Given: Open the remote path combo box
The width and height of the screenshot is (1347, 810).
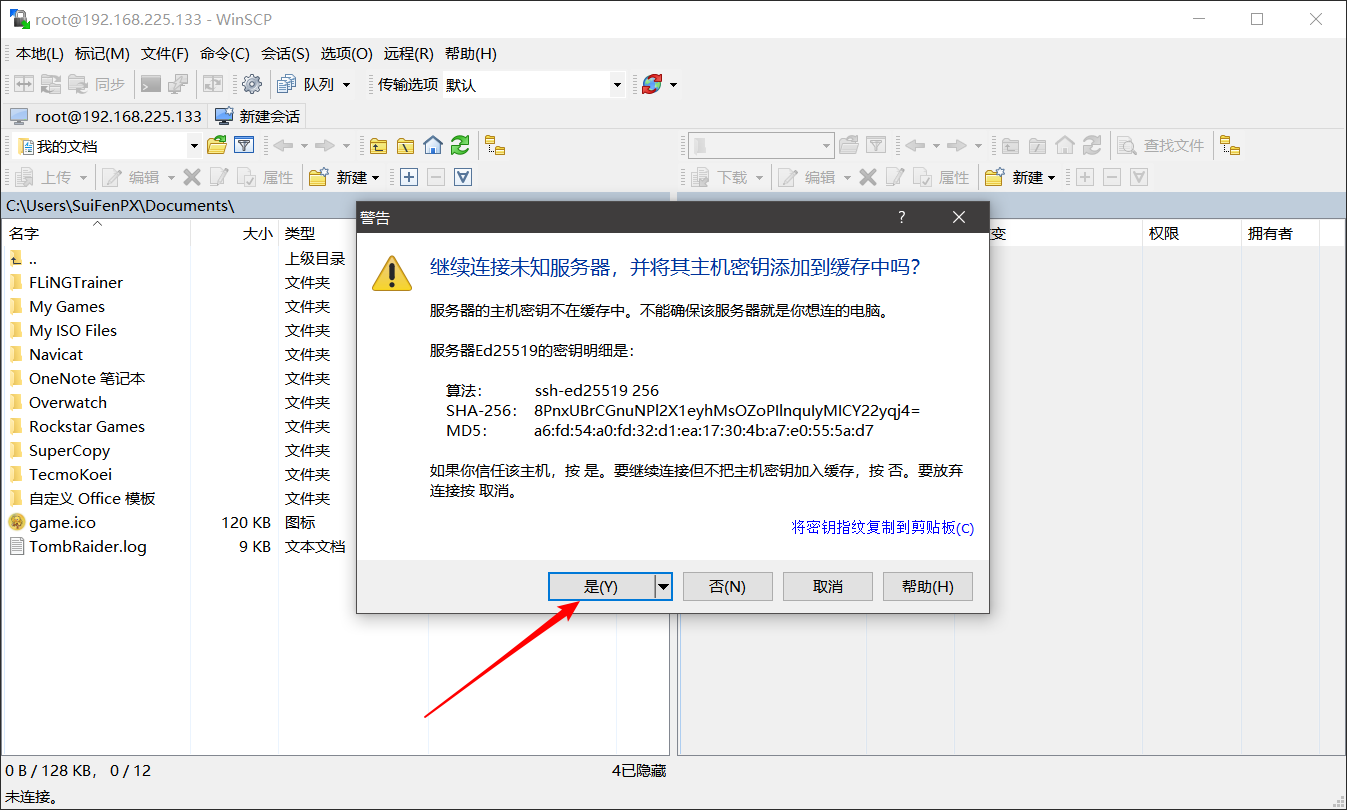Looking at the screenshot, I should pos(761,146).
